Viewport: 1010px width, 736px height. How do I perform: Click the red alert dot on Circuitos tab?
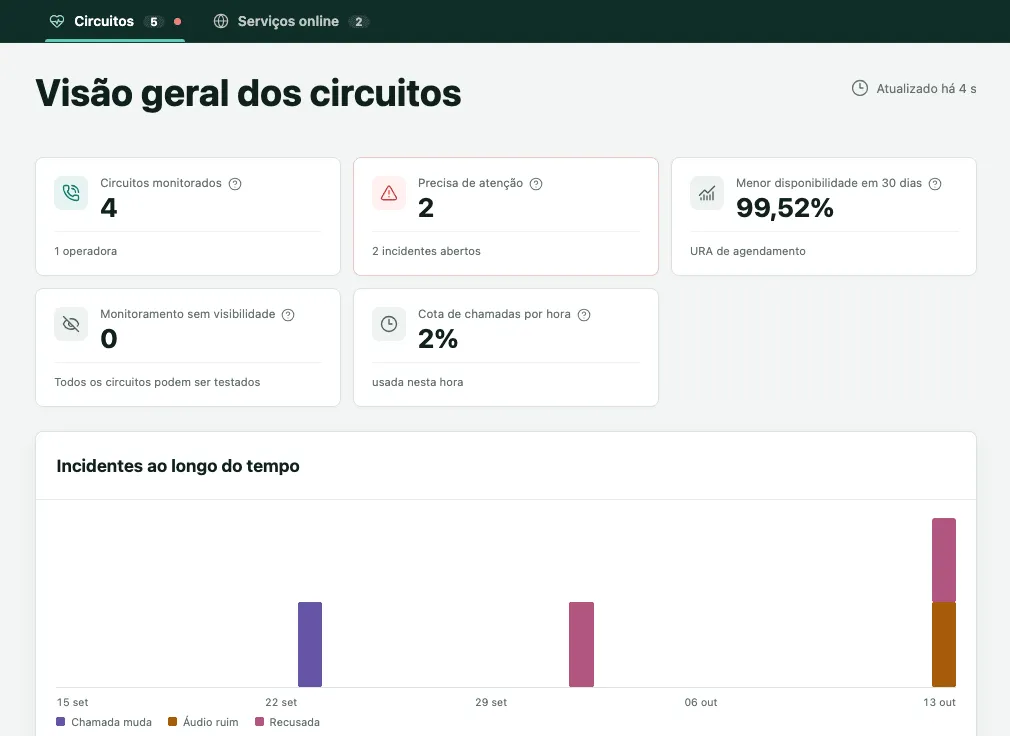pyautogui.click(x=178, y=21)
